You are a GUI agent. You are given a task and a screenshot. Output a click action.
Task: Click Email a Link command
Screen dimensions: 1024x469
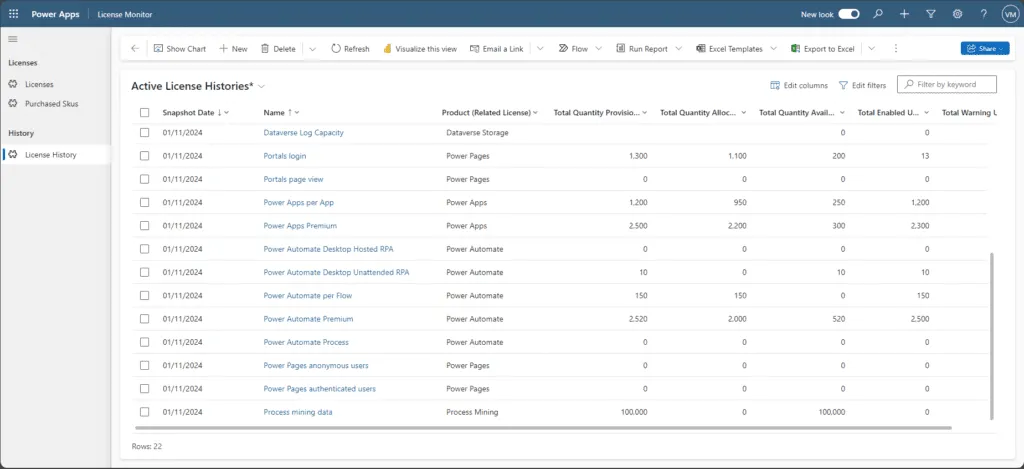496,48
